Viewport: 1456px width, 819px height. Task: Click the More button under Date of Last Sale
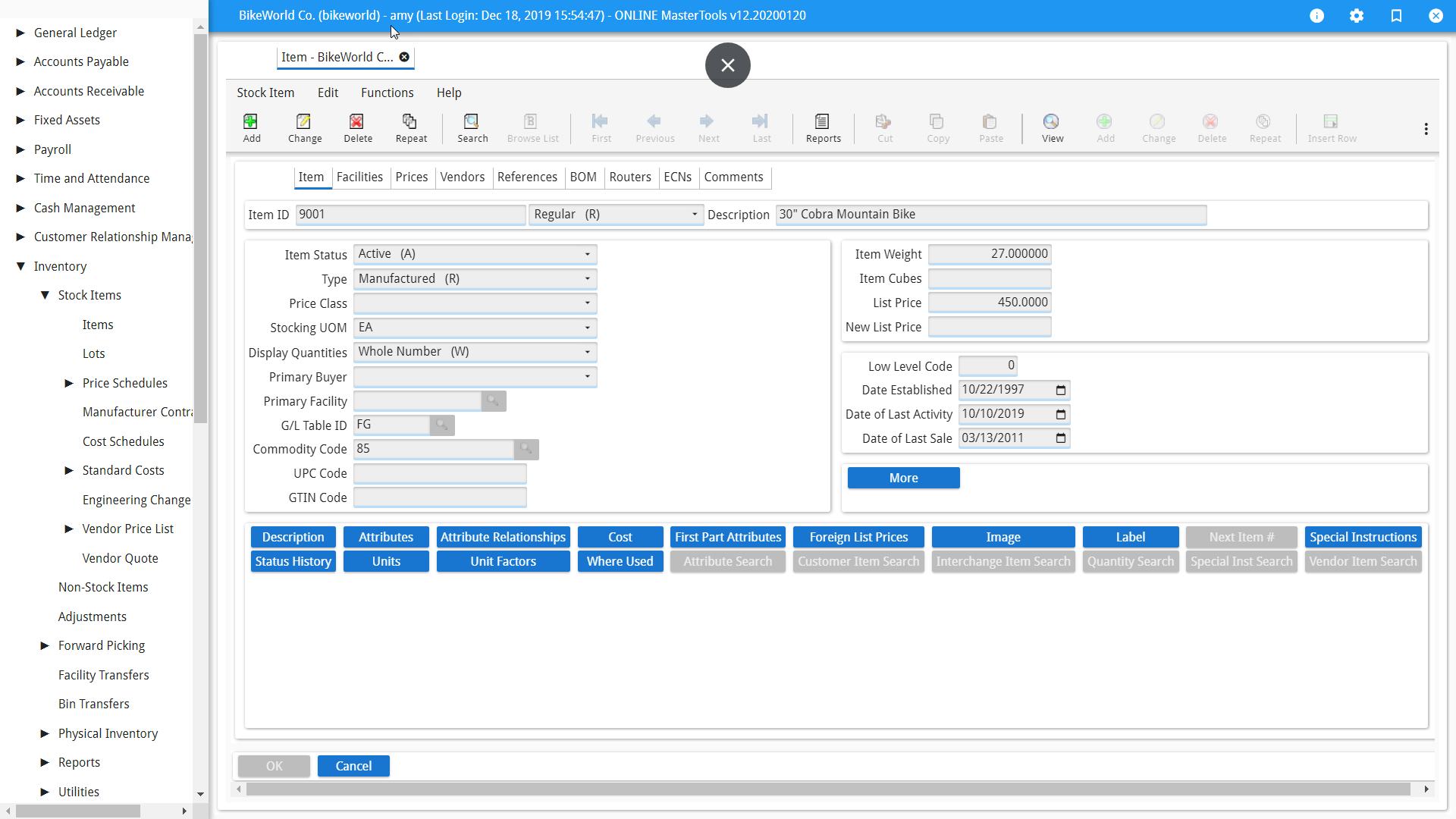click(903, 478)
